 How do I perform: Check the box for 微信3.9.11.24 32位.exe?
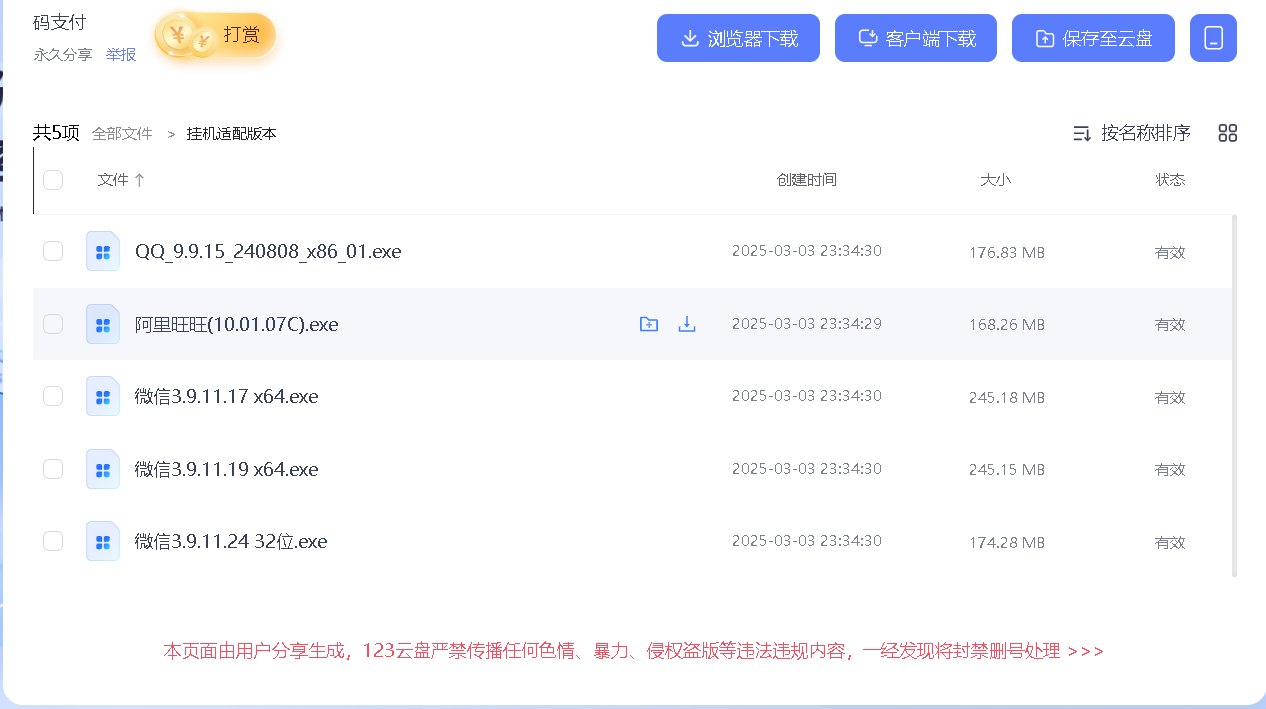pyautogui.click(x=53, y=541)
